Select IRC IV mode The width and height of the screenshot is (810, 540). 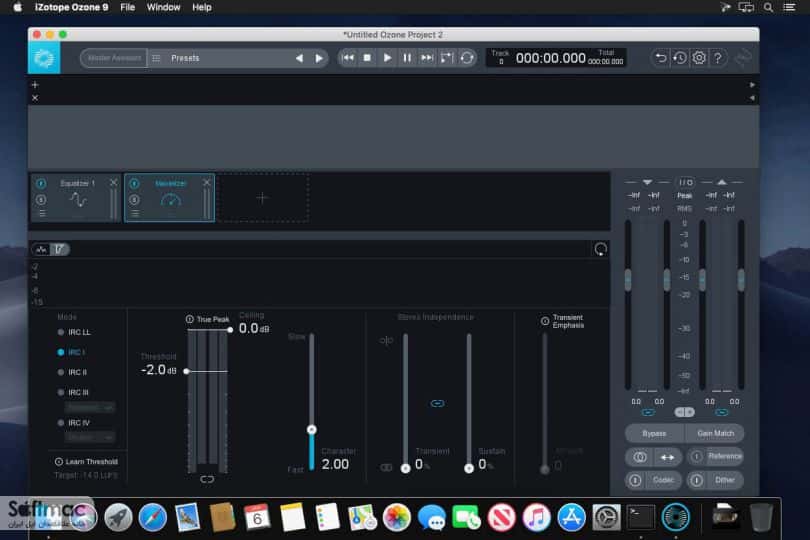pos(74,423)
